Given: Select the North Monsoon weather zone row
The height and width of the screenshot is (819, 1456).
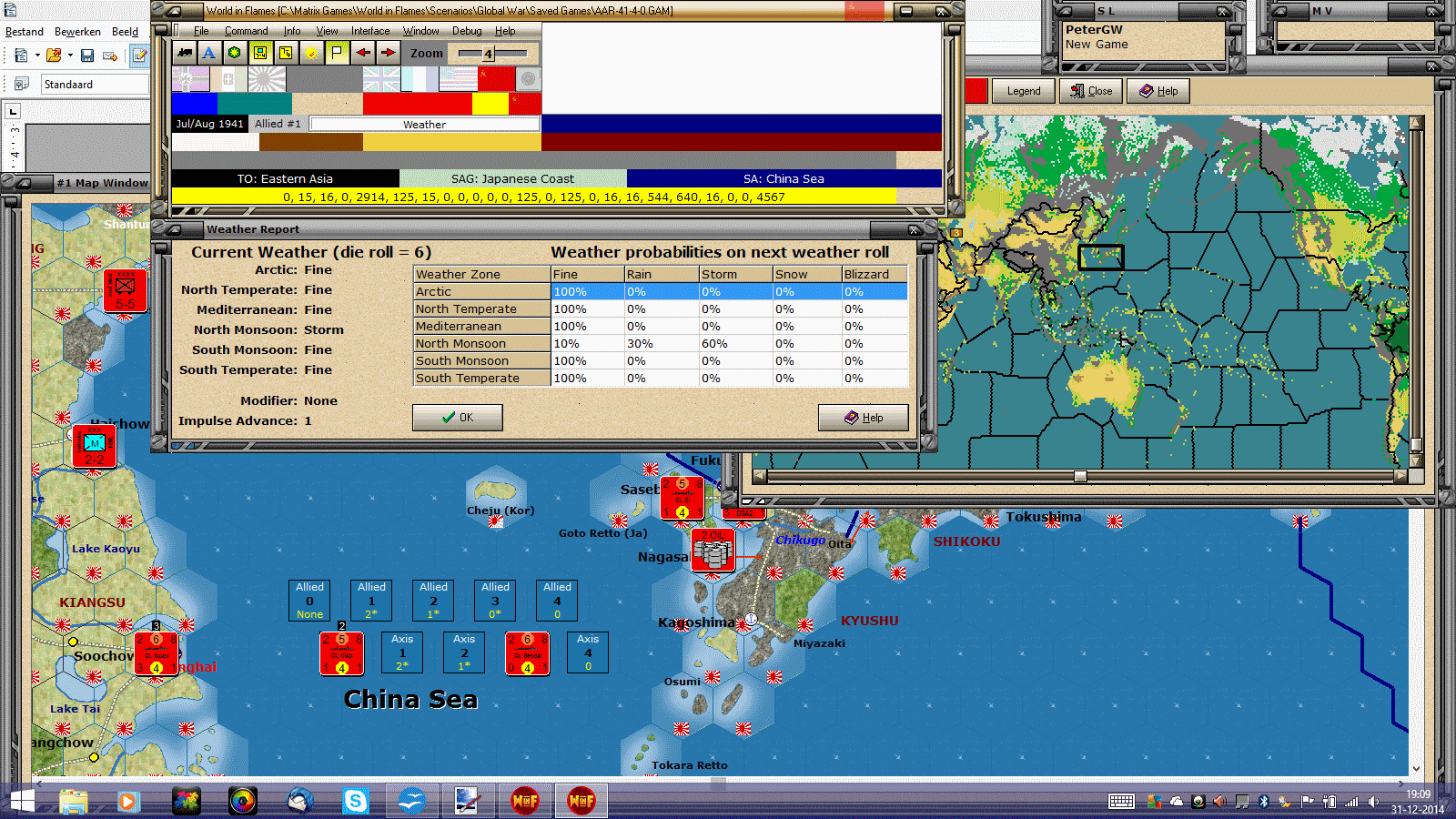Looking at the screenshot, I should click(x=661, y=343).
